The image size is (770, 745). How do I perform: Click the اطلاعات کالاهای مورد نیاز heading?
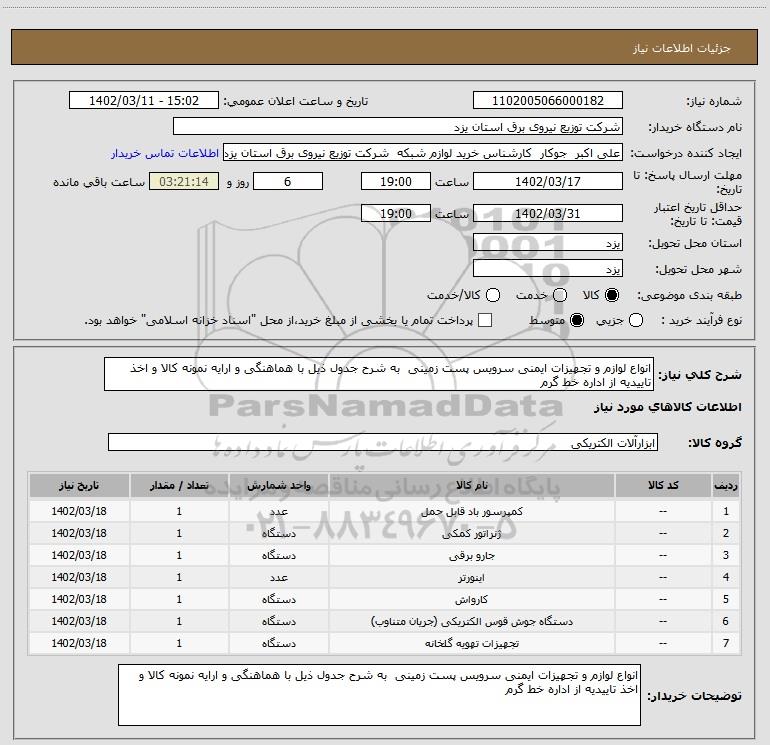pyautogui.click(x=668, y=407)
